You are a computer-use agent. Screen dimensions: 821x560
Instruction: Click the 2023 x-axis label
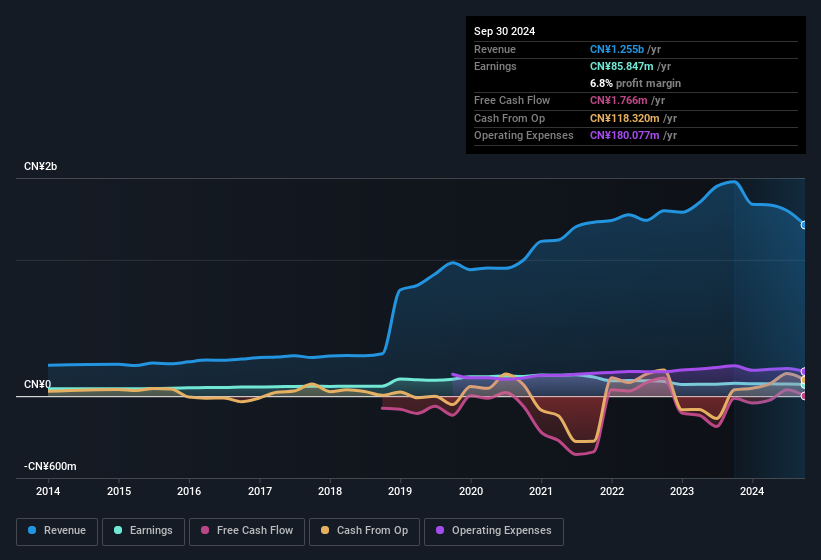(682, 491)
